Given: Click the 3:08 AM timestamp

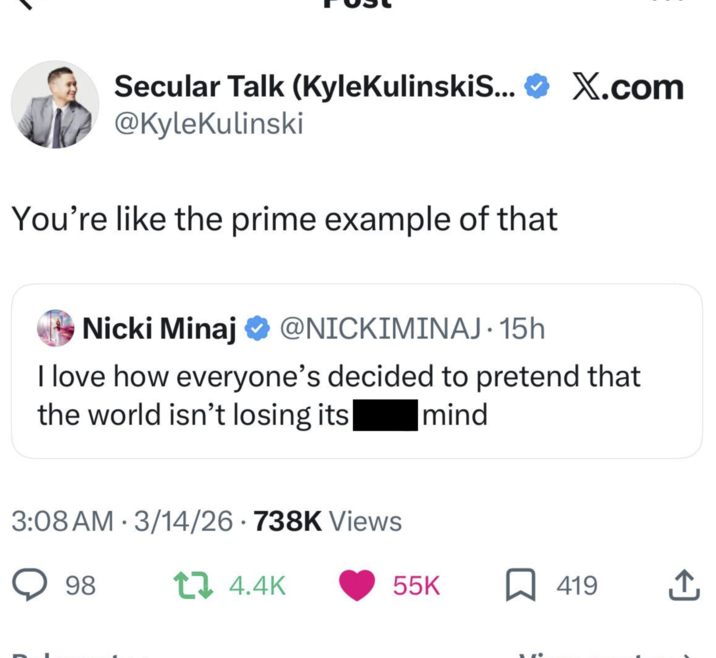Looking at the screenshot, I should 62,521.
